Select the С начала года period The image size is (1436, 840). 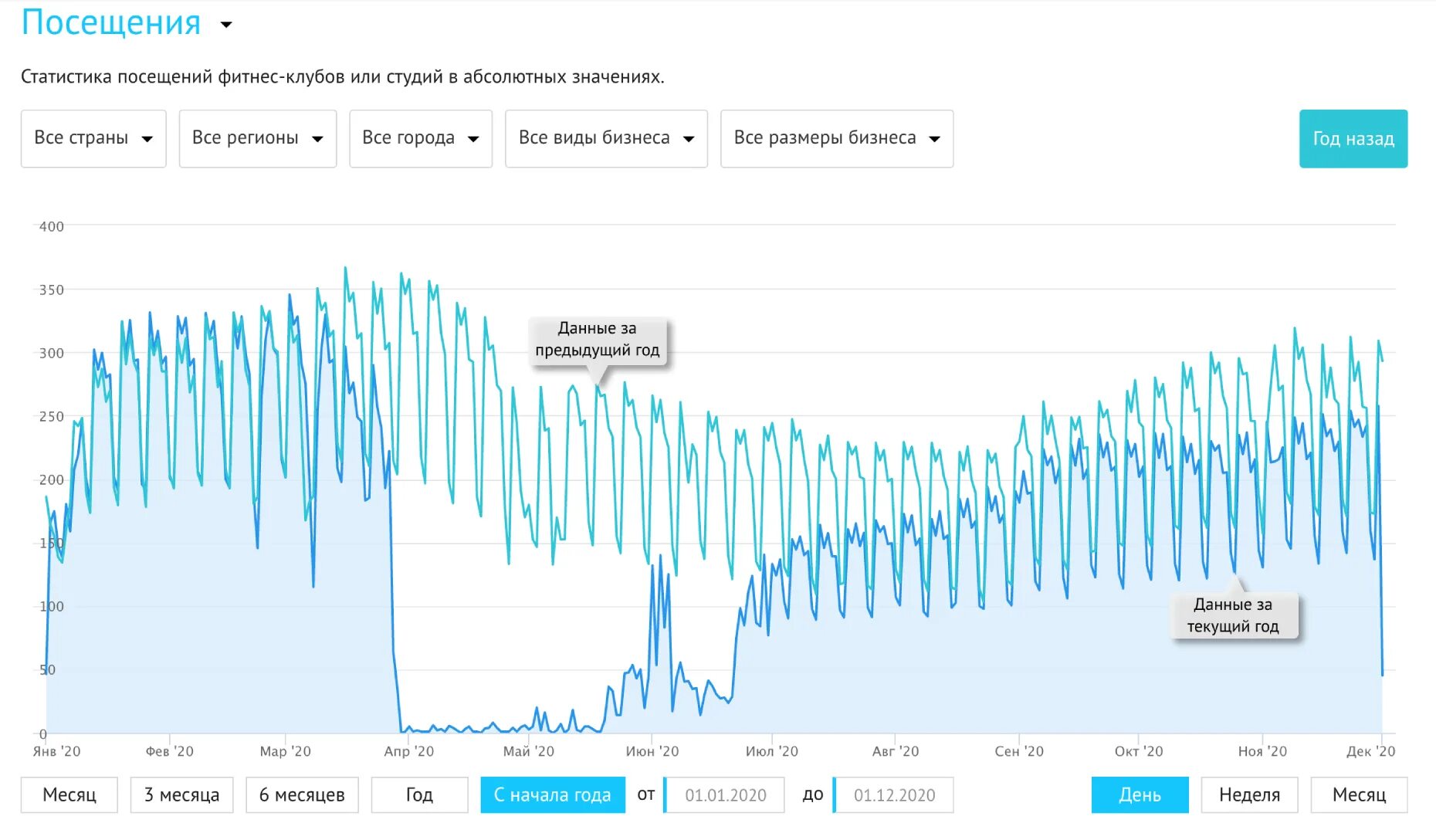click(553, 795)
